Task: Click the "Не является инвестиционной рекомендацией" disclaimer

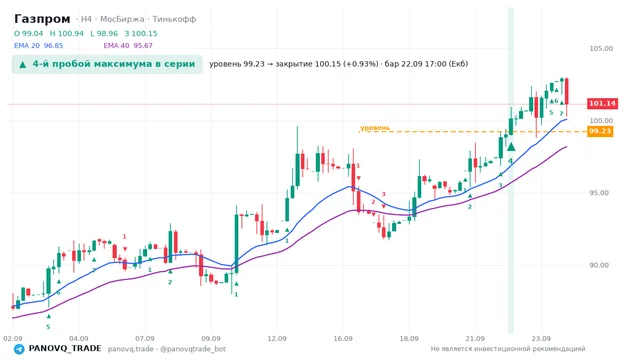Action: point(508,349)
